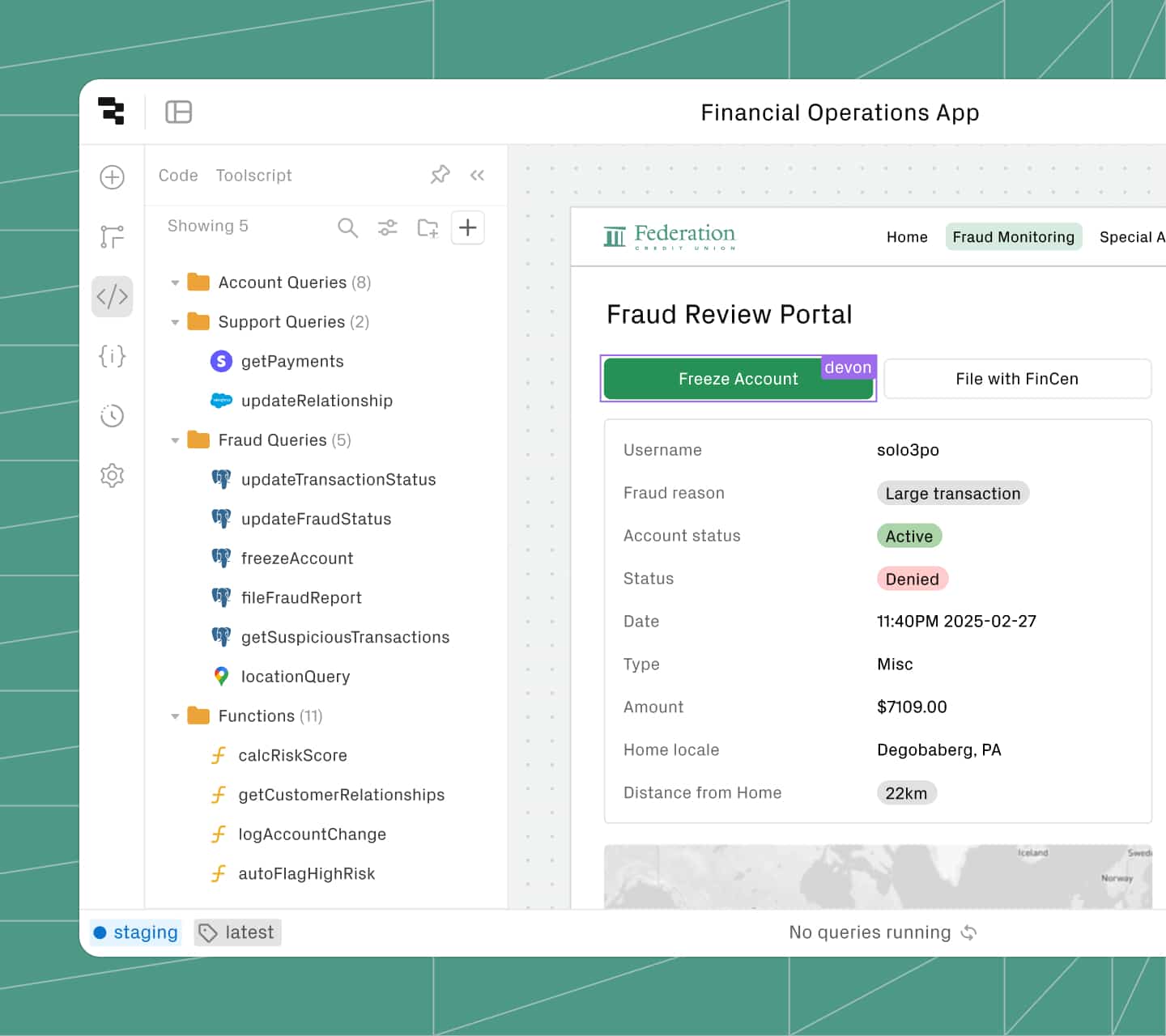Select the freezeAccount query
Image resolution: width=1166 pixels, height=1036 pixels.
(x=297, y=558)
